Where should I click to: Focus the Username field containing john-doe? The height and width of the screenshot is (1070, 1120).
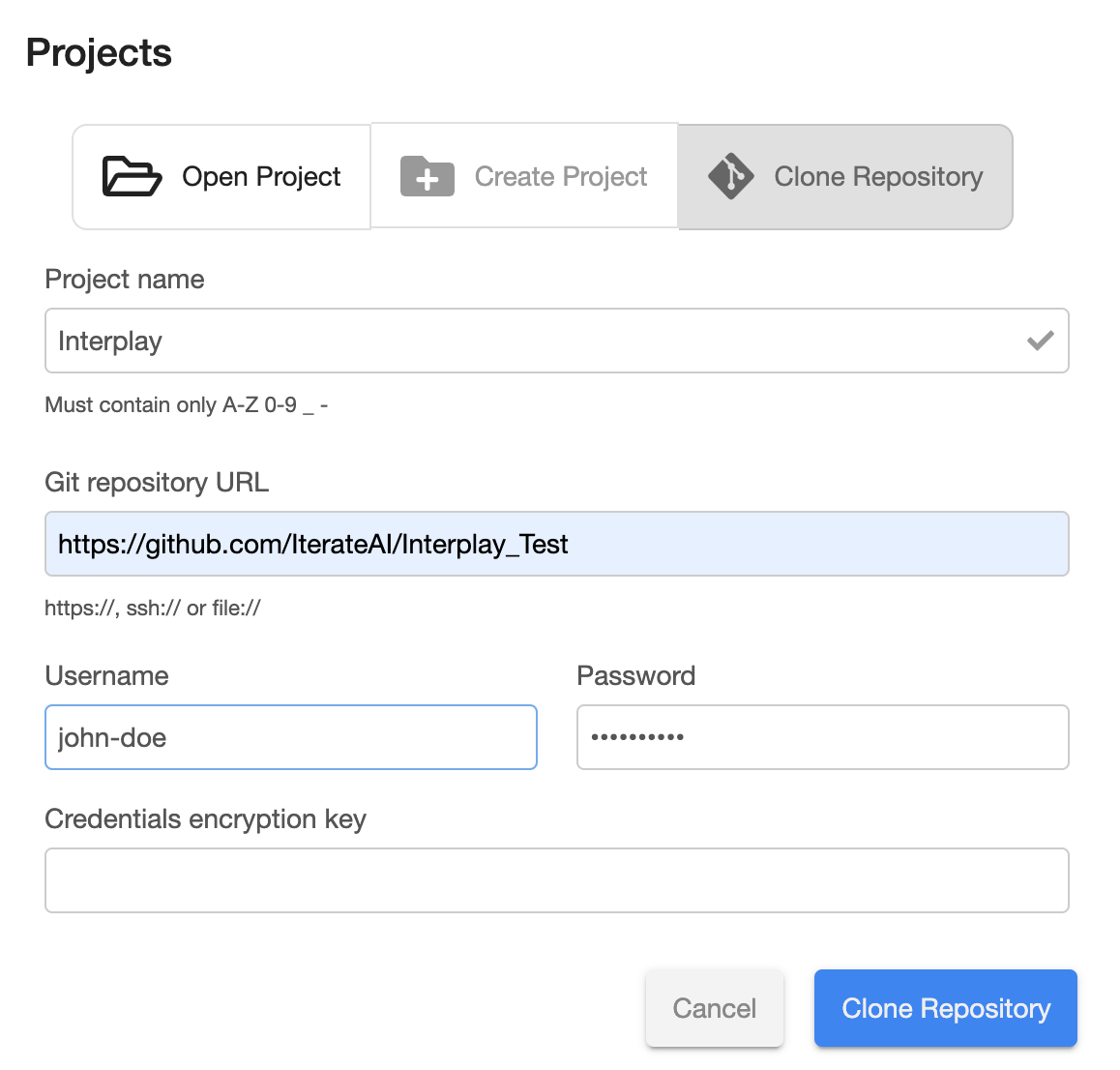[x=291, y=737]
